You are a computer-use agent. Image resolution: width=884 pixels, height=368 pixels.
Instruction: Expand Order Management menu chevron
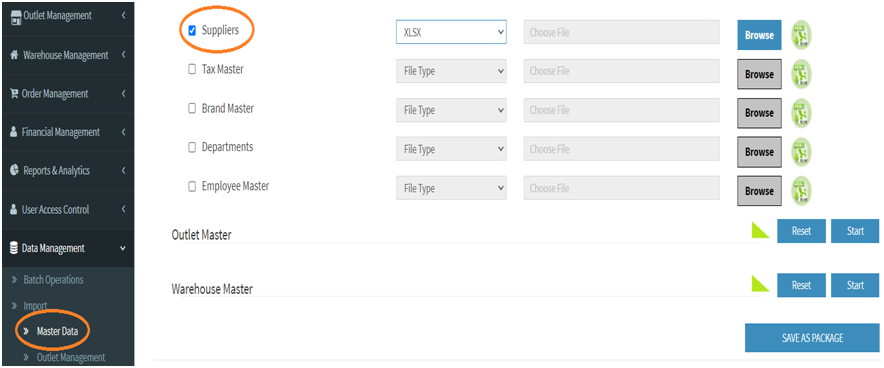pyautogui.click(x=123, y=94)
